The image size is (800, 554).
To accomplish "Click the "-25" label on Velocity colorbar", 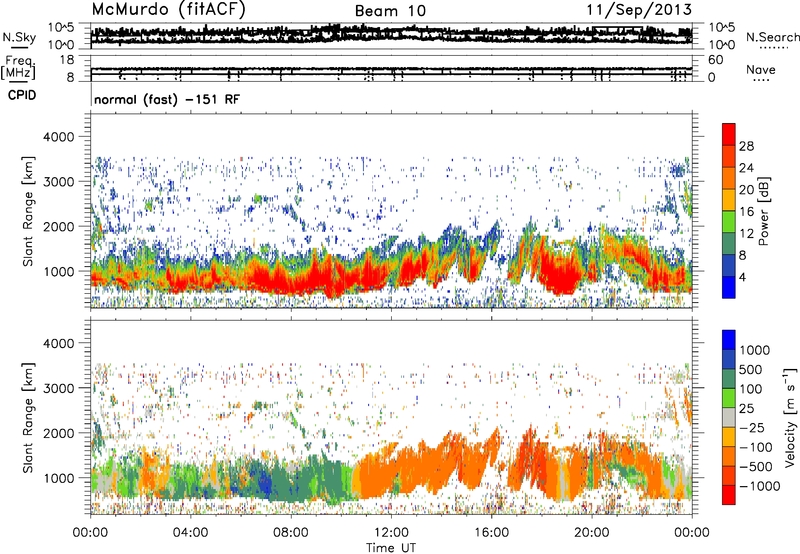I will click(751, 428).
